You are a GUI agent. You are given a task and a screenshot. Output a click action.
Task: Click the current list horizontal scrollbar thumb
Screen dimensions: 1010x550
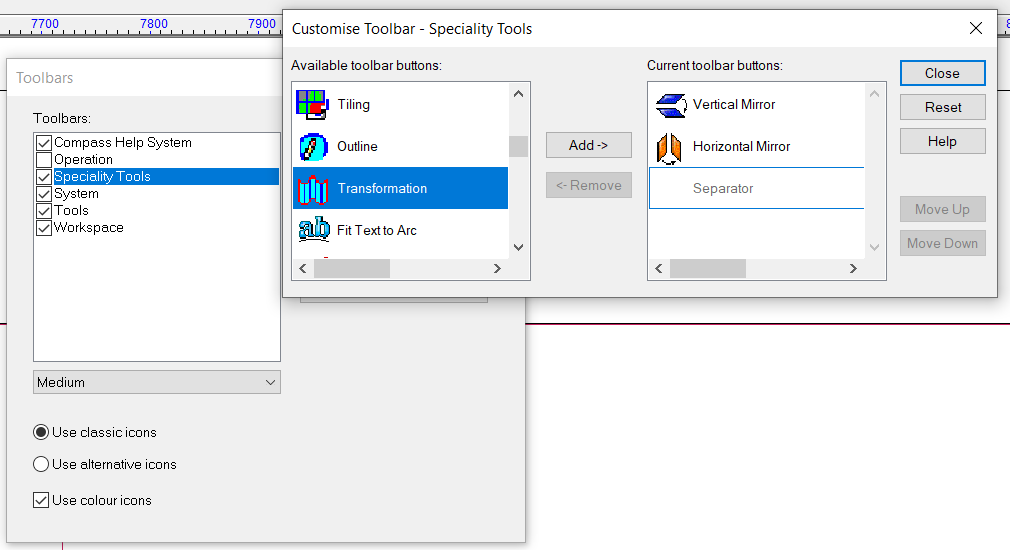coord(708,269)
